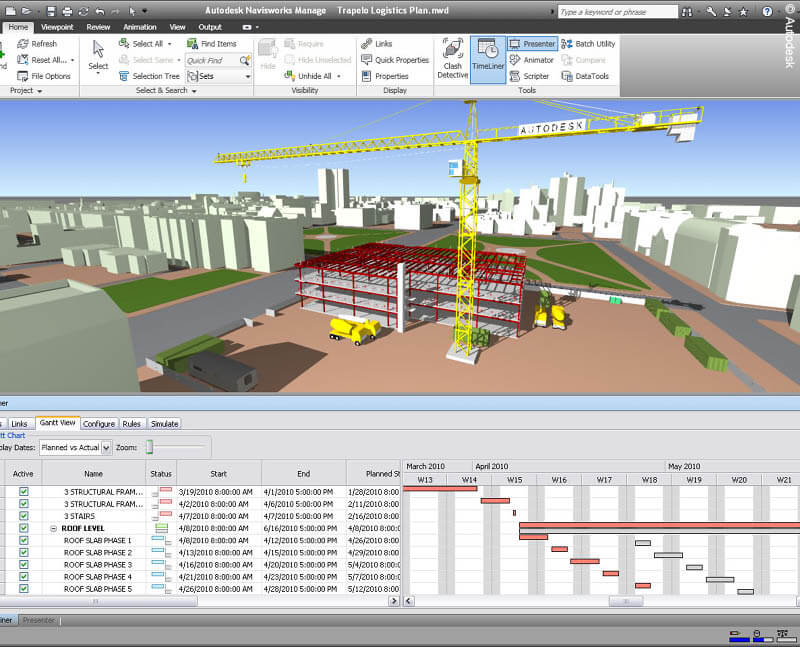This screenshot has width=800, height=647.
Task: Click the End column header
Action: [304, 474]
